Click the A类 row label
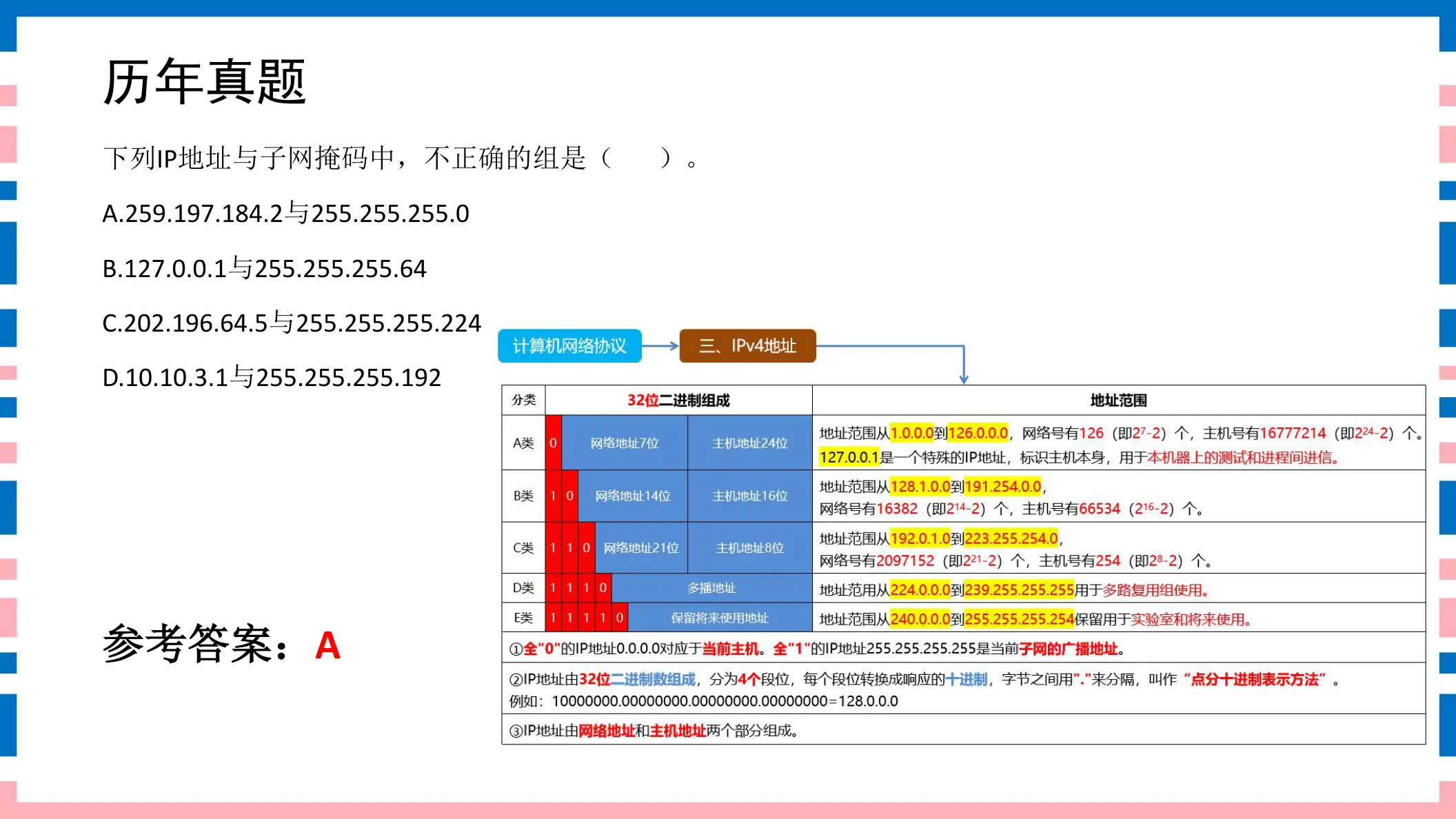 click(x=523, y=443)
